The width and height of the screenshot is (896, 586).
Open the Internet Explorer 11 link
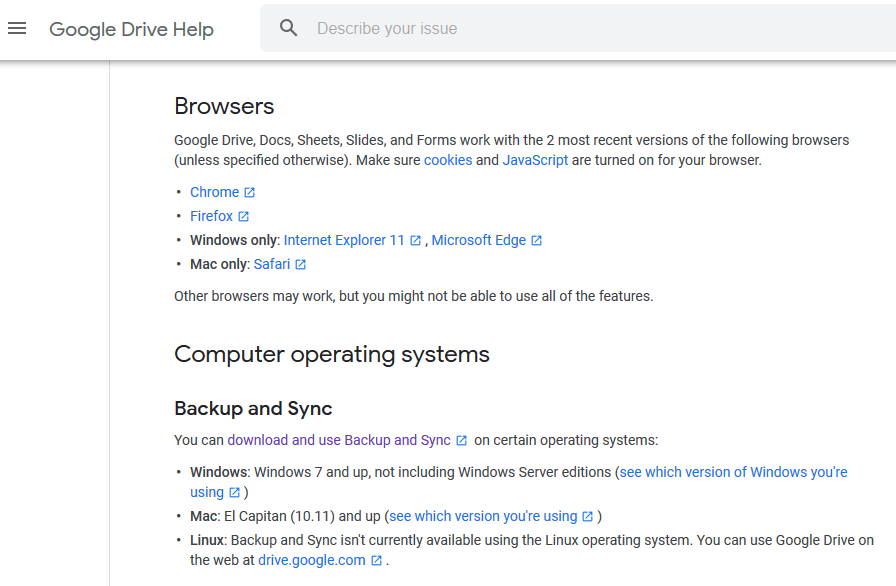coord(344,240)
